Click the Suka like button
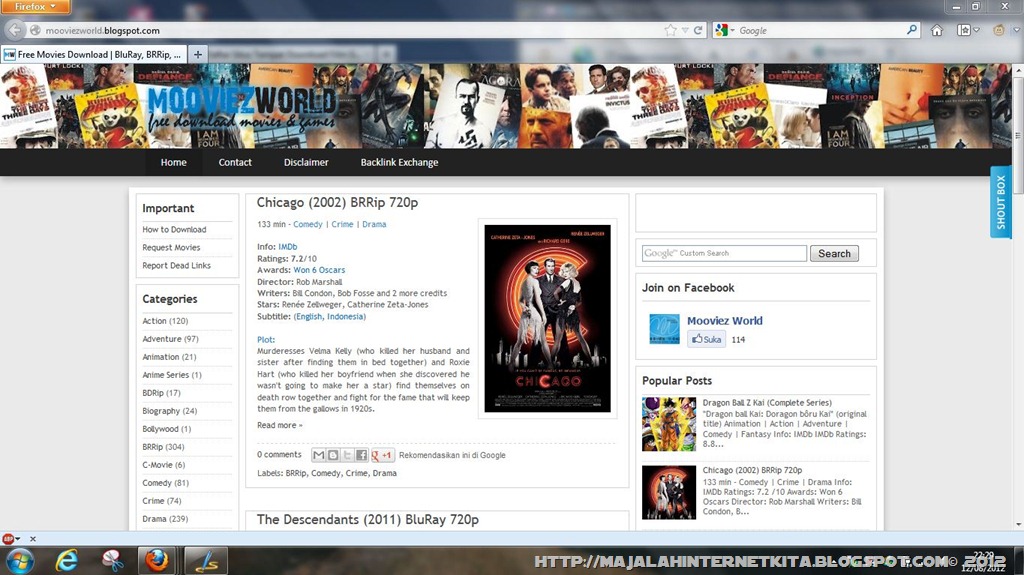The height and width of the screenshot is (575, 1024). (x=707, y=339)
